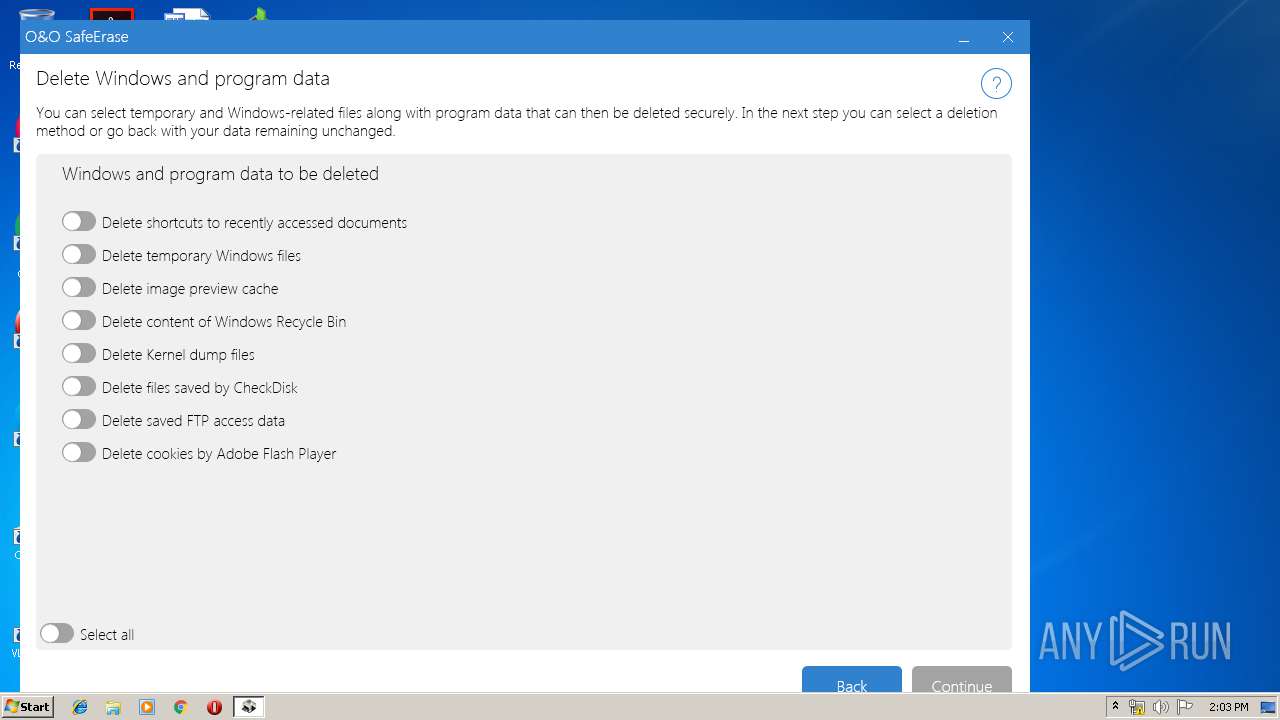
Task: Enable Delete content of Windows Recycle Bin
Action: (79, 321)
